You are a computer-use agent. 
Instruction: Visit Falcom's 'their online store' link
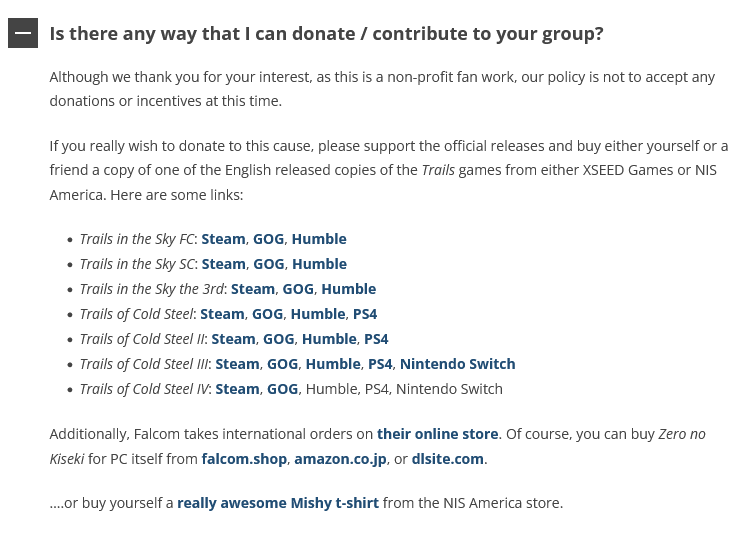point(437,434)
